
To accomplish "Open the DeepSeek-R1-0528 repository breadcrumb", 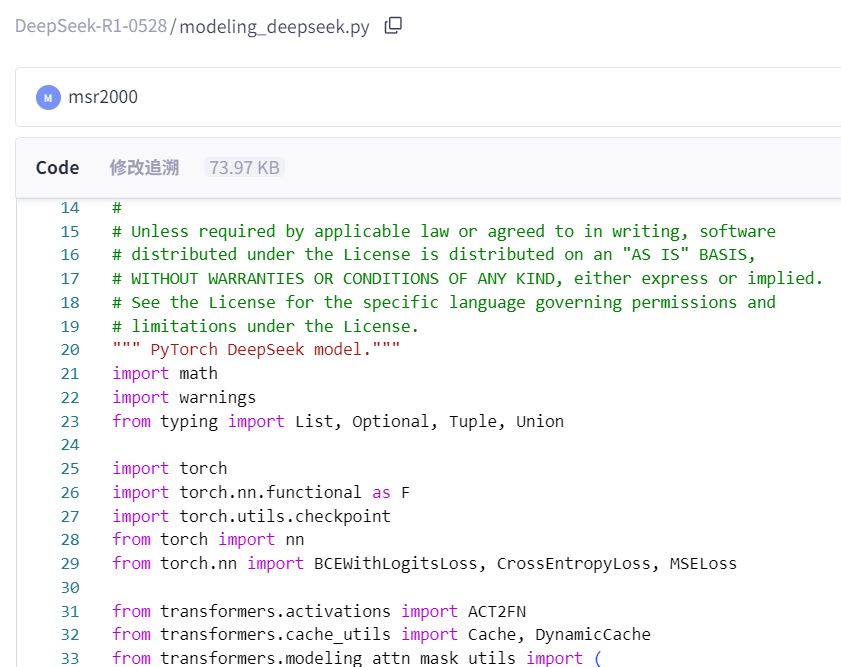I will [91, 26].
